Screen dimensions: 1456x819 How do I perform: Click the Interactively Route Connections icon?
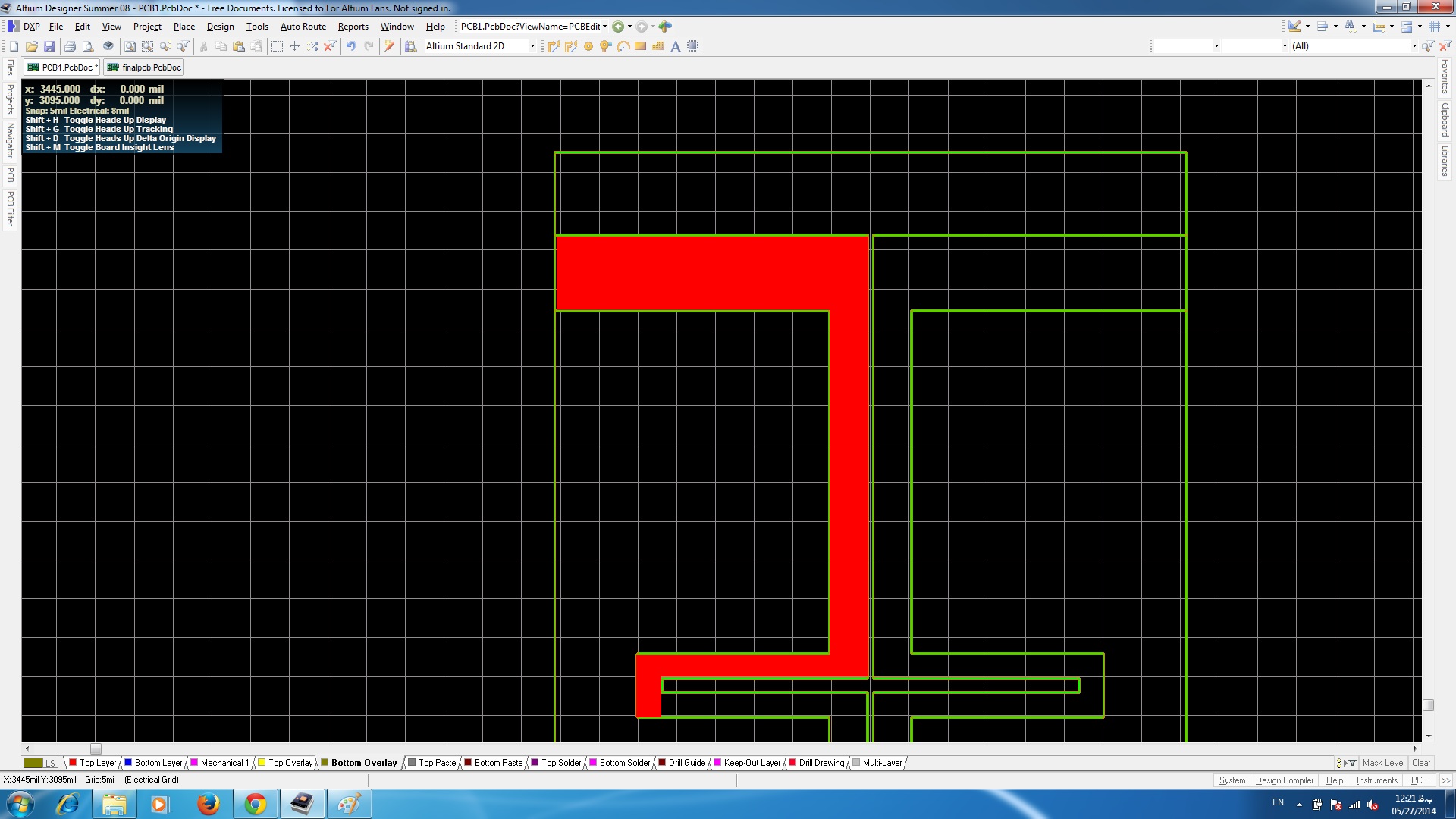click(553, 46)
